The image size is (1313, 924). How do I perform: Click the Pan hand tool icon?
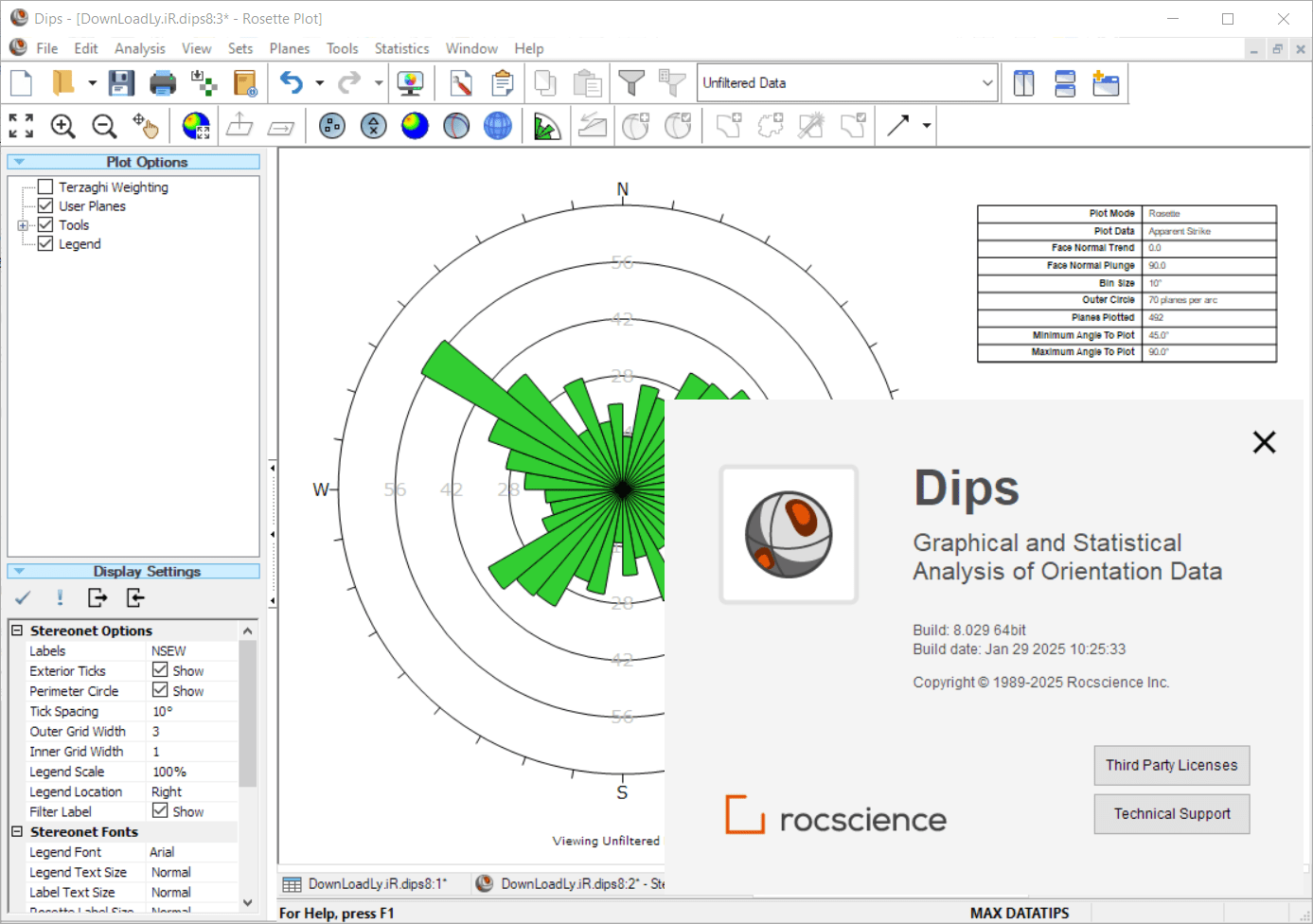click(146, 126)
